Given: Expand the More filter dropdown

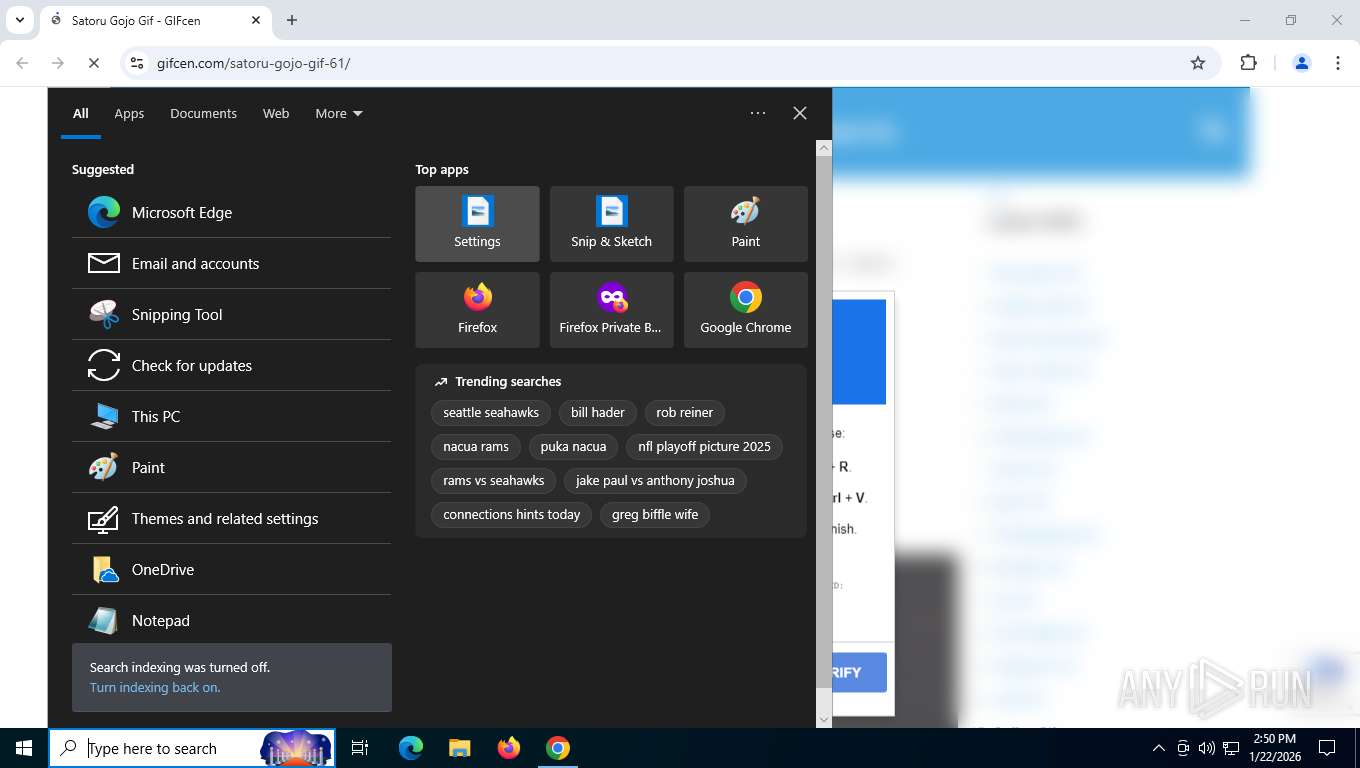Looking at the screenshot, I should click(338, 113).
